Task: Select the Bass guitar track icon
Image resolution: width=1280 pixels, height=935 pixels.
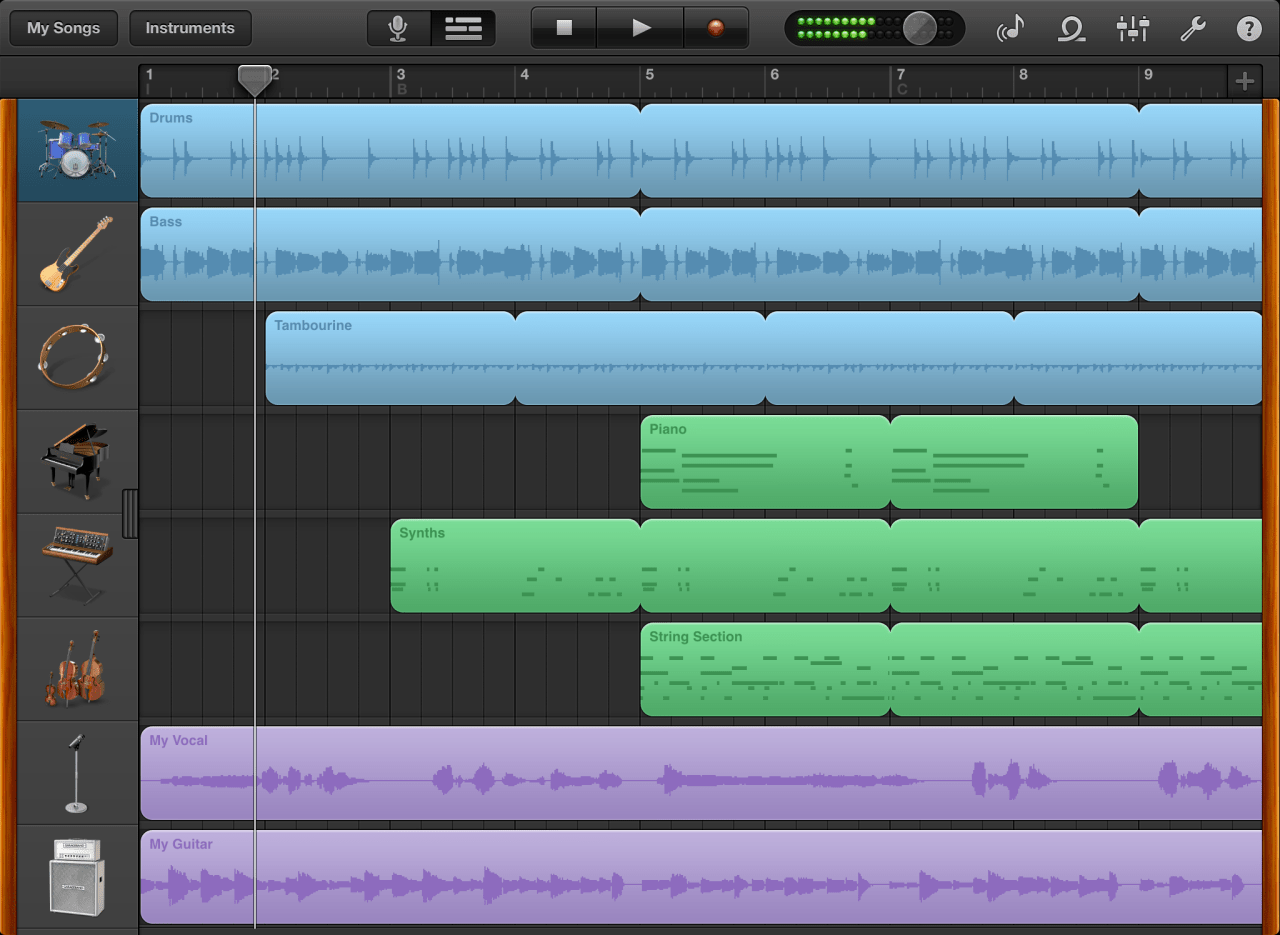Action: click(x=76, y=254)
